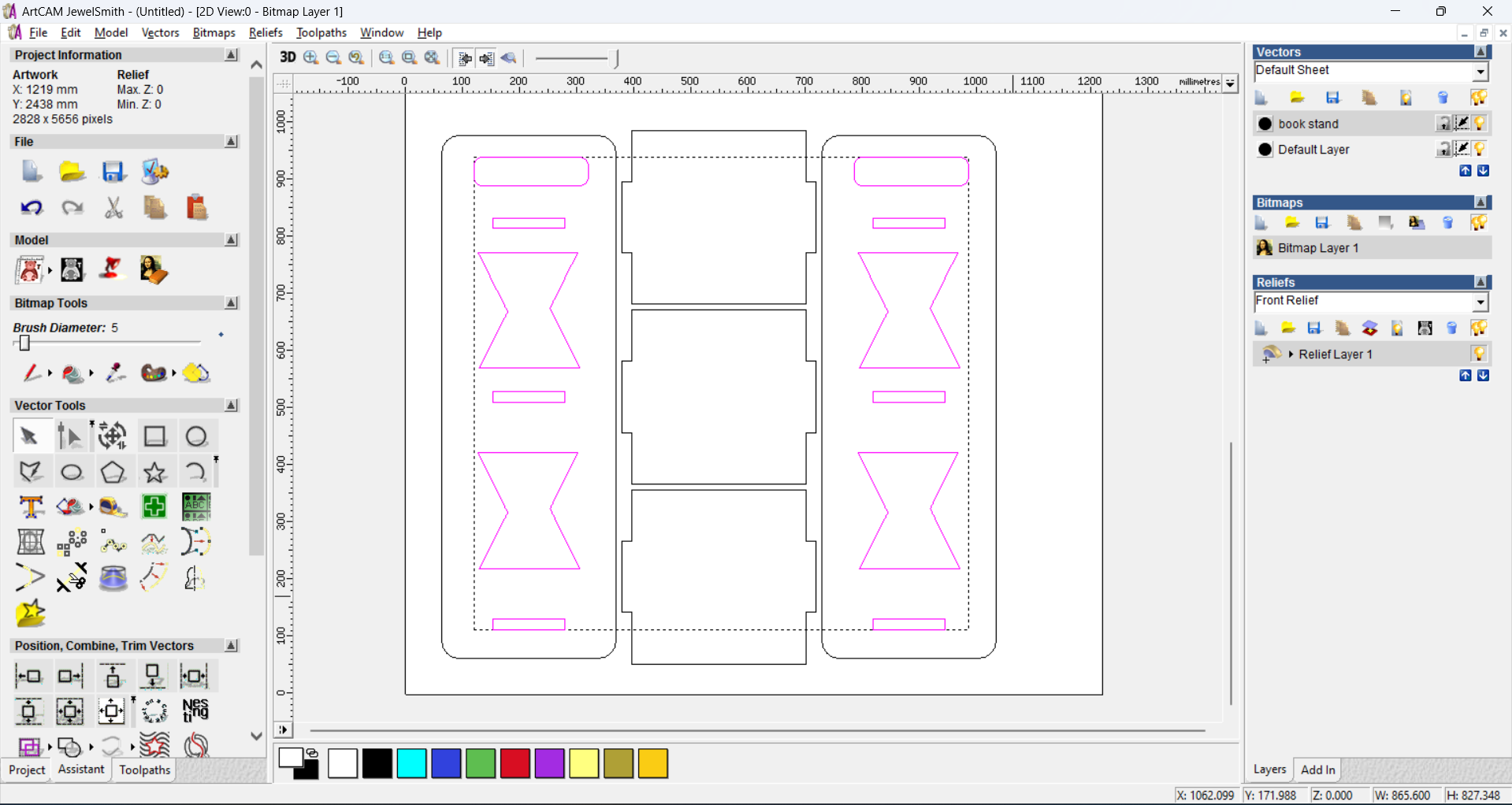Click the Trim Vectors scissors tool

pyautogui.click(x=72, y=578)
